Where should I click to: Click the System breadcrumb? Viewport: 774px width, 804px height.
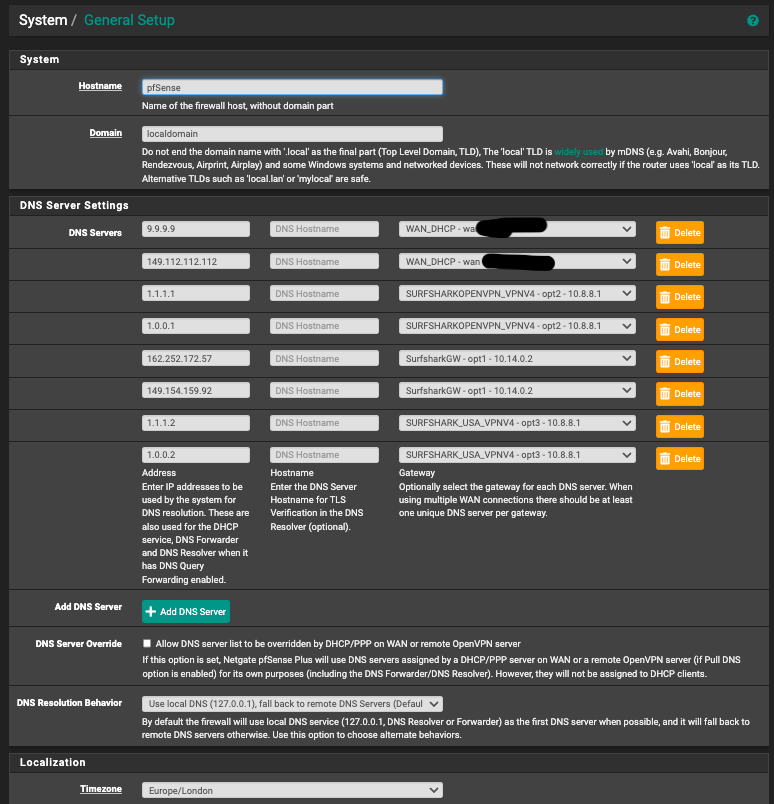click(x=43, y=20)
